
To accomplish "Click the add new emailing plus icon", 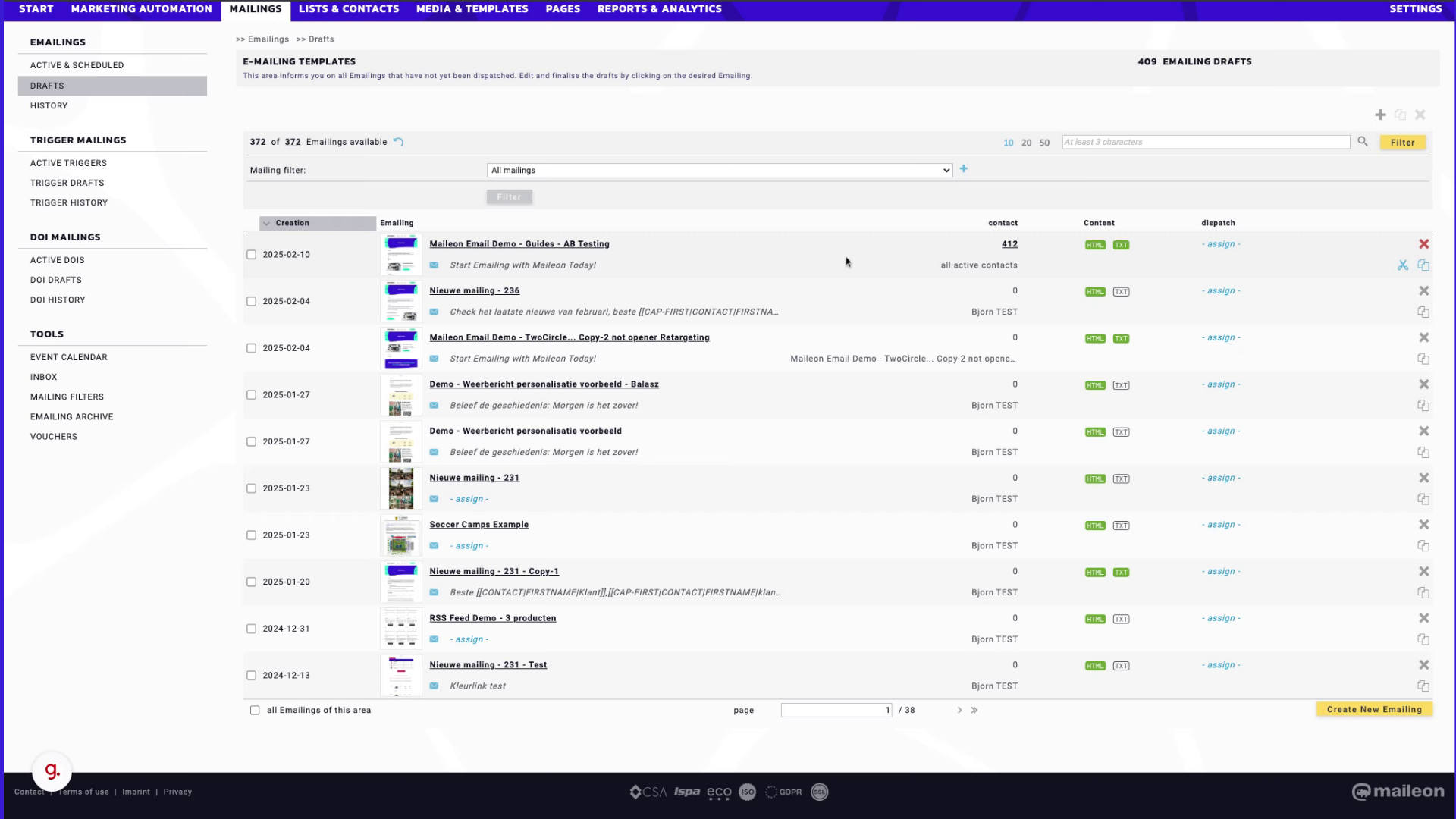I will pos(1380,115).
